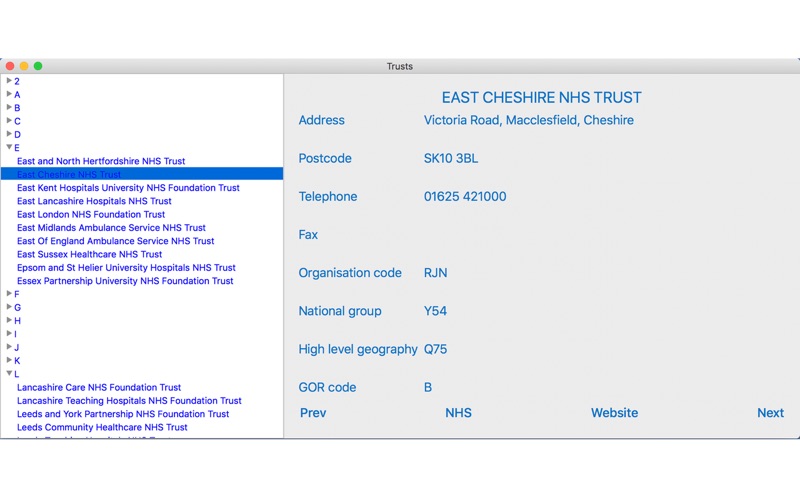The width and height of the screenshot is (800, 500).
Task: Expand the J group triangle
Action: point(9,346)
